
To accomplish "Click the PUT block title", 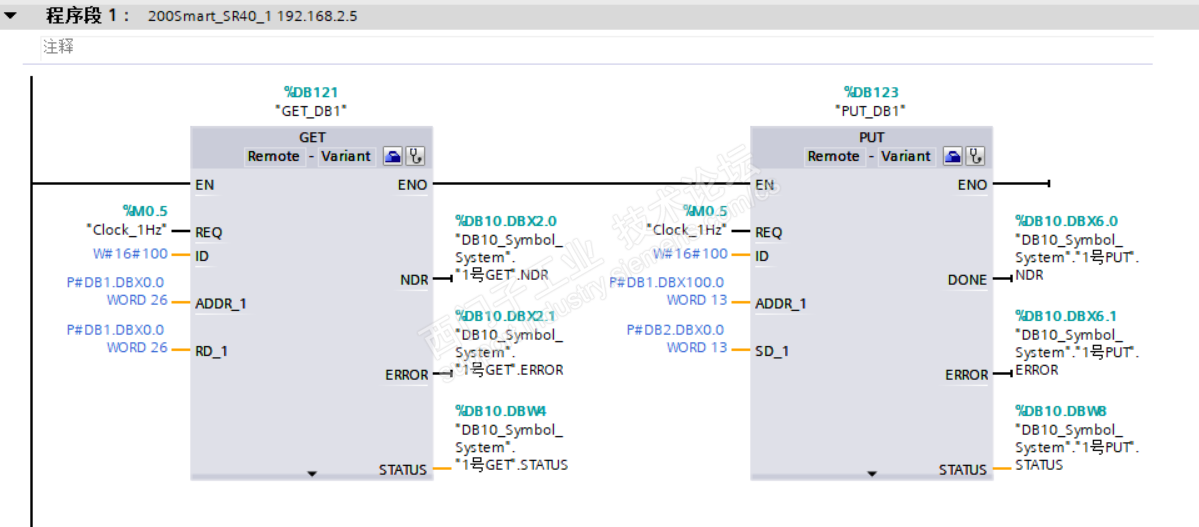I will (872, 138).
